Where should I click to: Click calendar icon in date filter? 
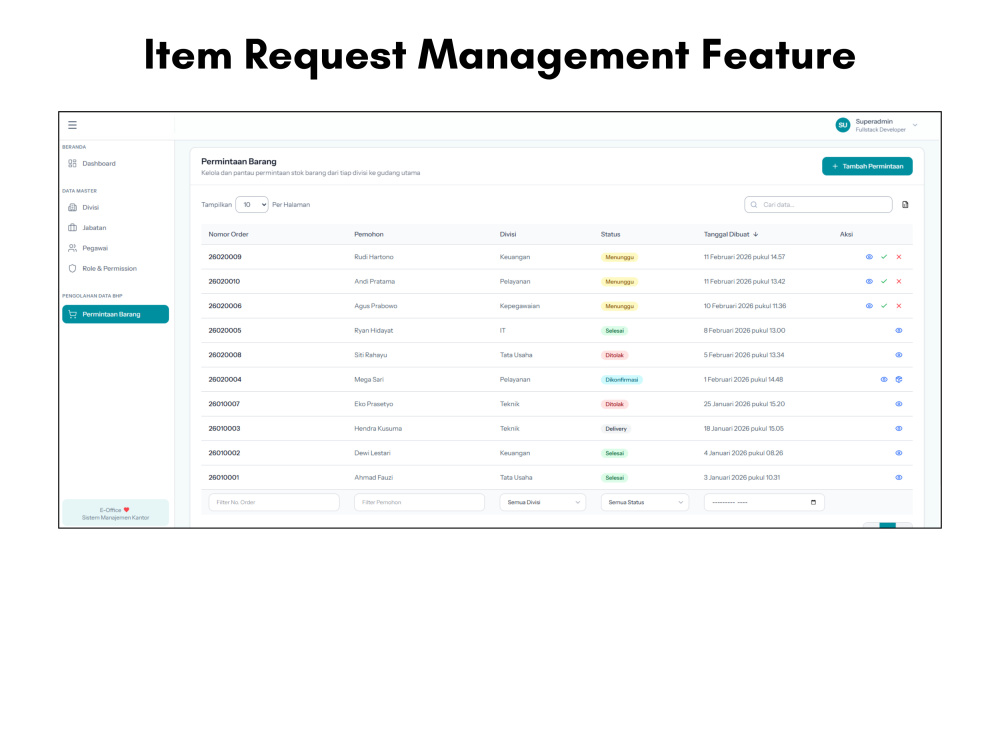[813, 503]
